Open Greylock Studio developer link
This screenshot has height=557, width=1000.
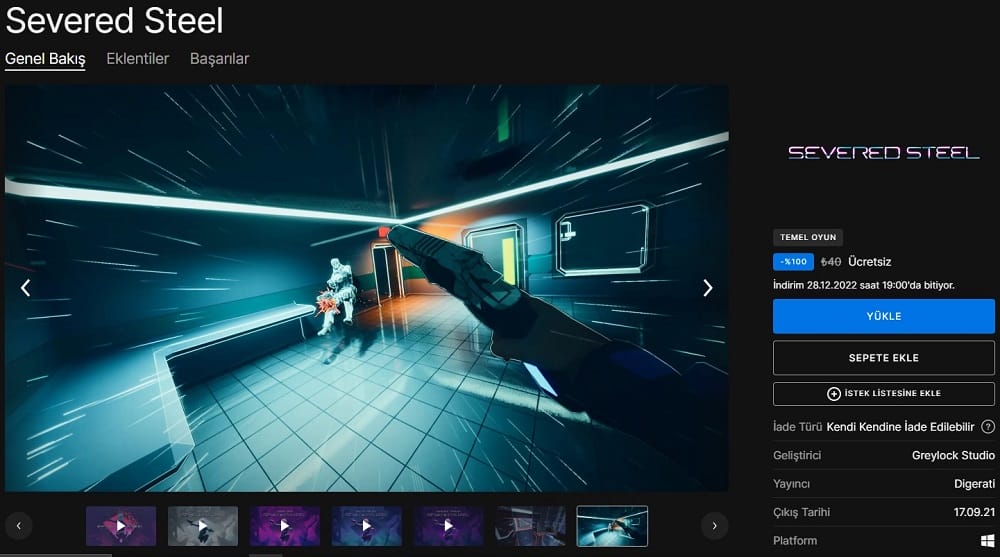point(953,456)
